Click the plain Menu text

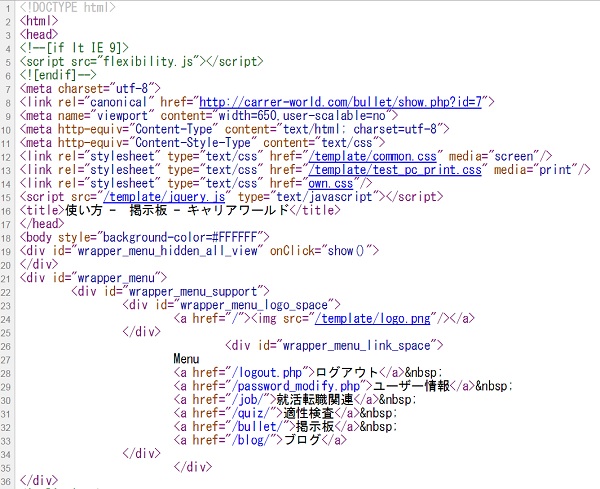coord(186,359)
